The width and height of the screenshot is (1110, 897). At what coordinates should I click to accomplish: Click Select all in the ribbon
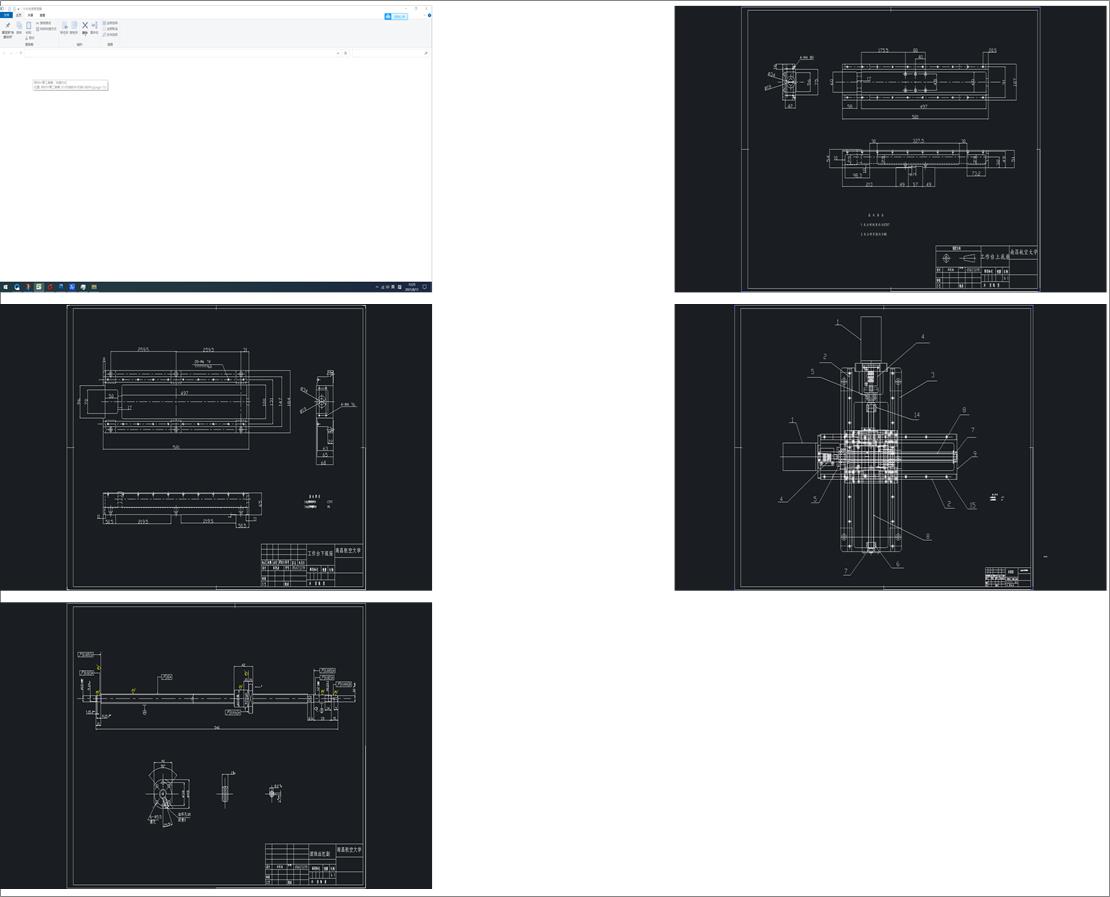110,23
